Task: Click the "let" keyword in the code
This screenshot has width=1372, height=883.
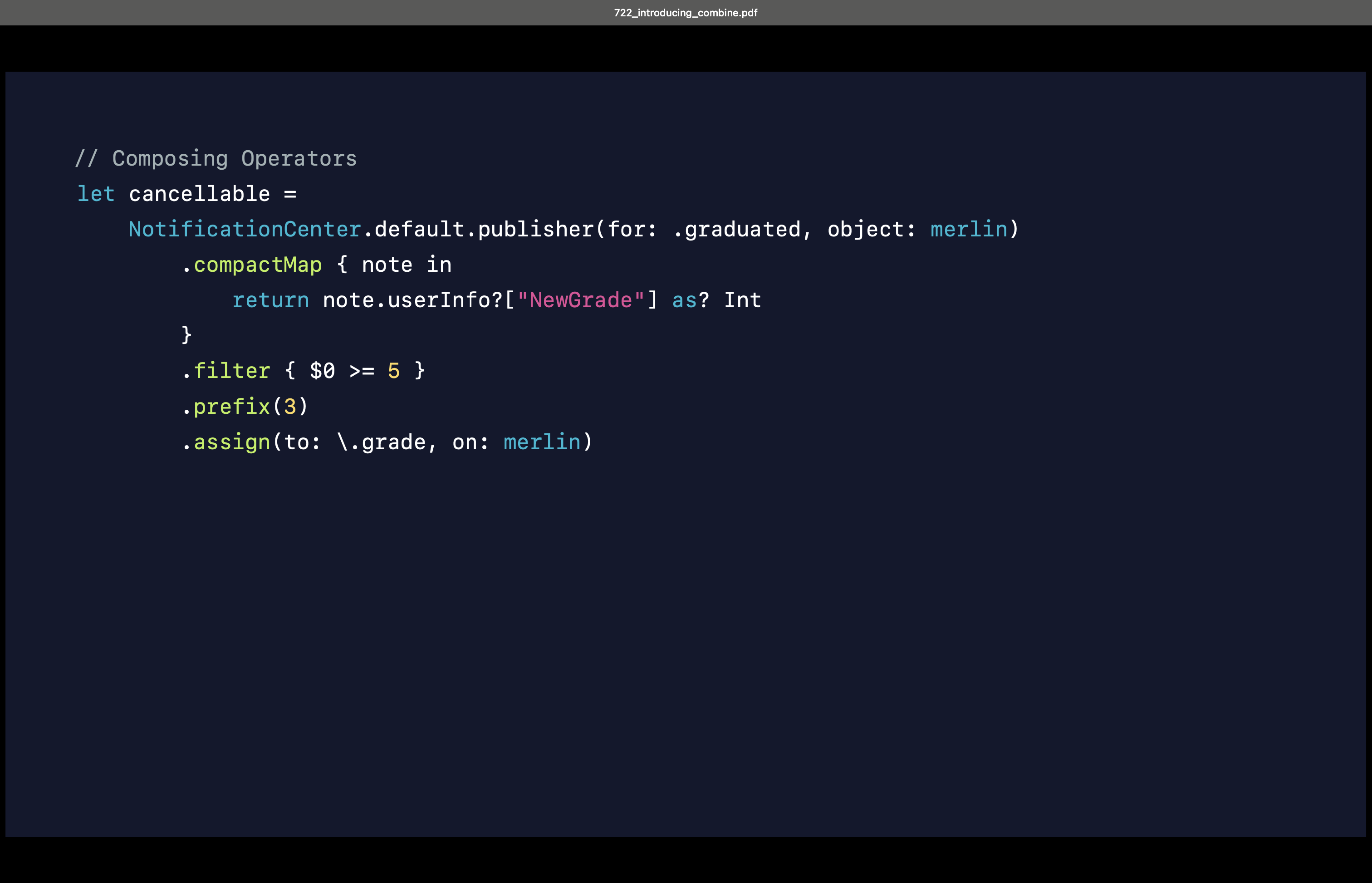Action: (x=96, y=194)
